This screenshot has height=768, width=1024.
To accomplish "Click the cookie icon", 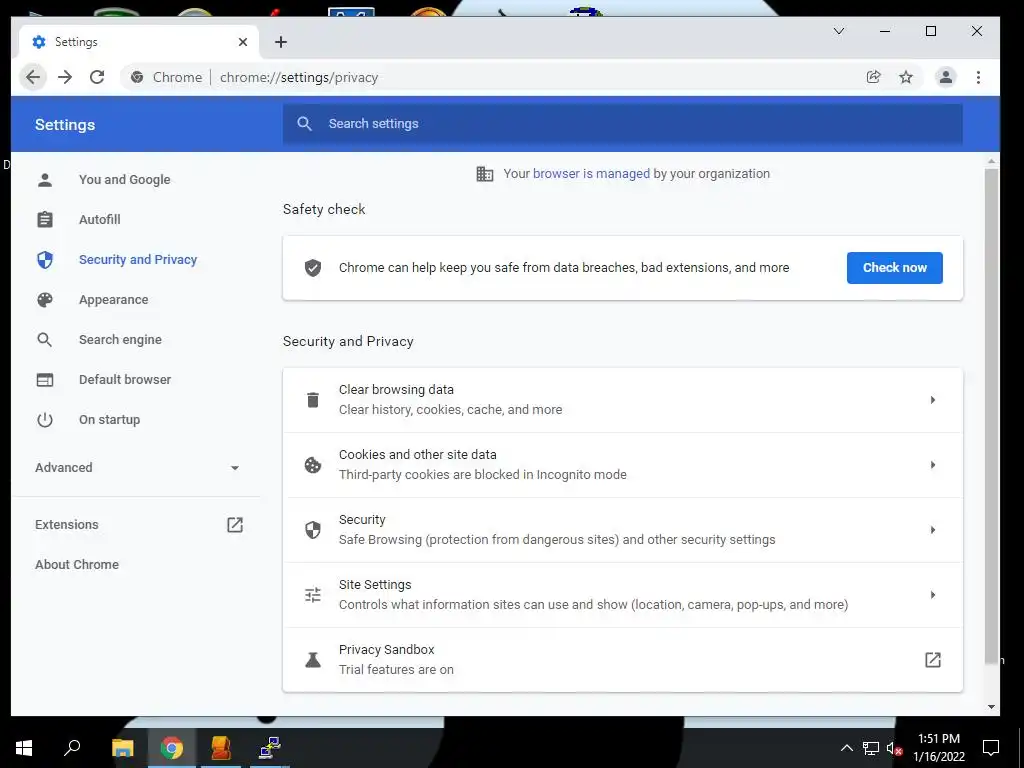I will pos(313,465).
